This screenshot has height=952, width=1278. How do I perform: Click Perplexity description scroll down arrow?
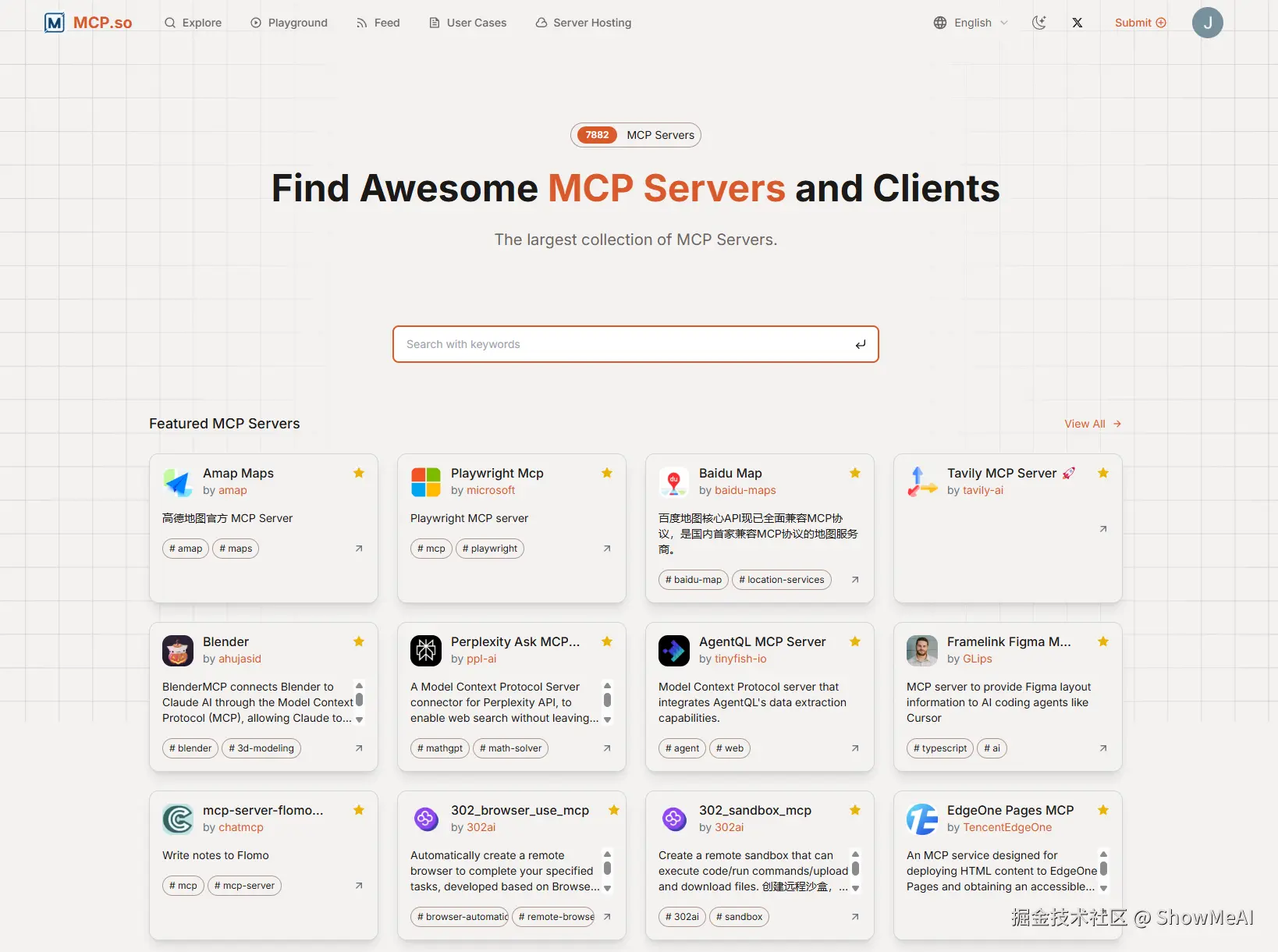(608, 720)
